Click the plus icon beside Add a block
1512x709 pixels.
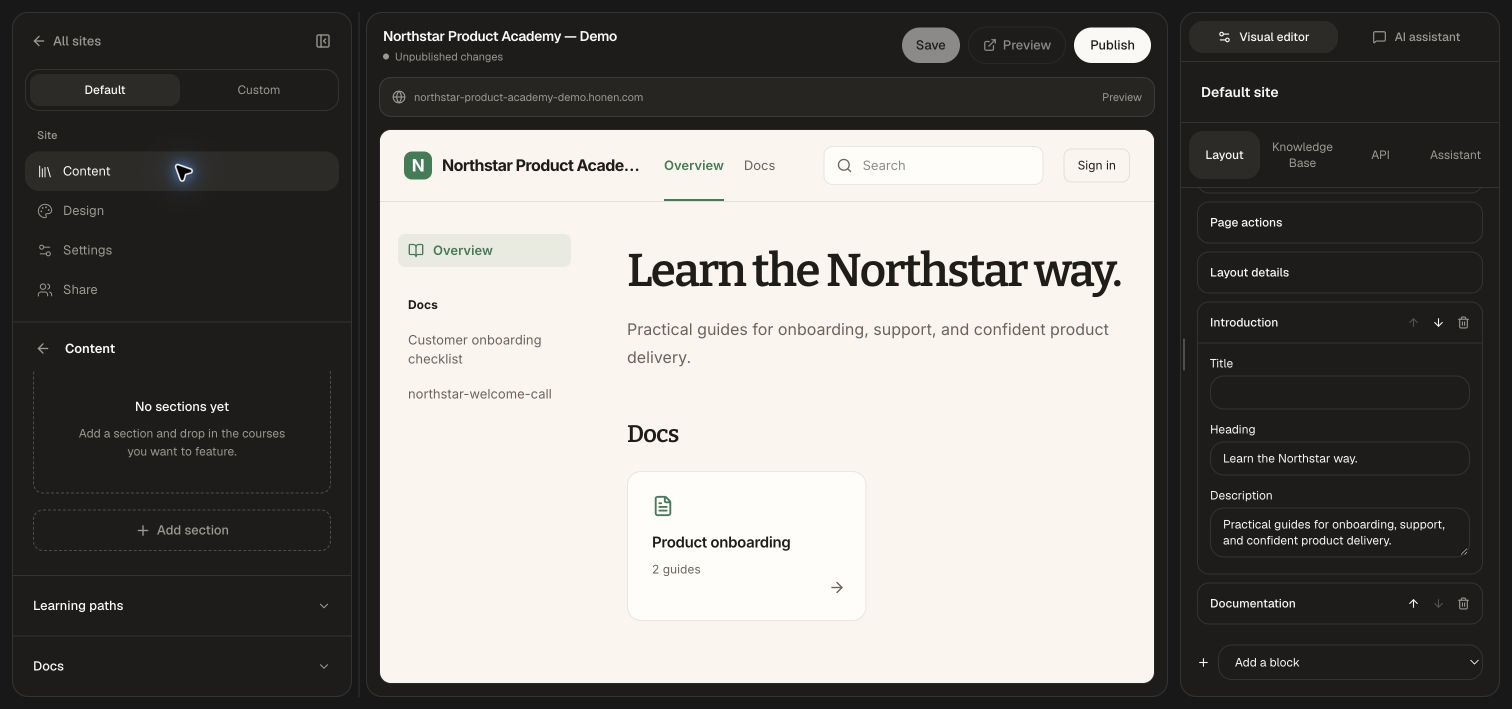pyautogui.click(x=1203, y=662)
